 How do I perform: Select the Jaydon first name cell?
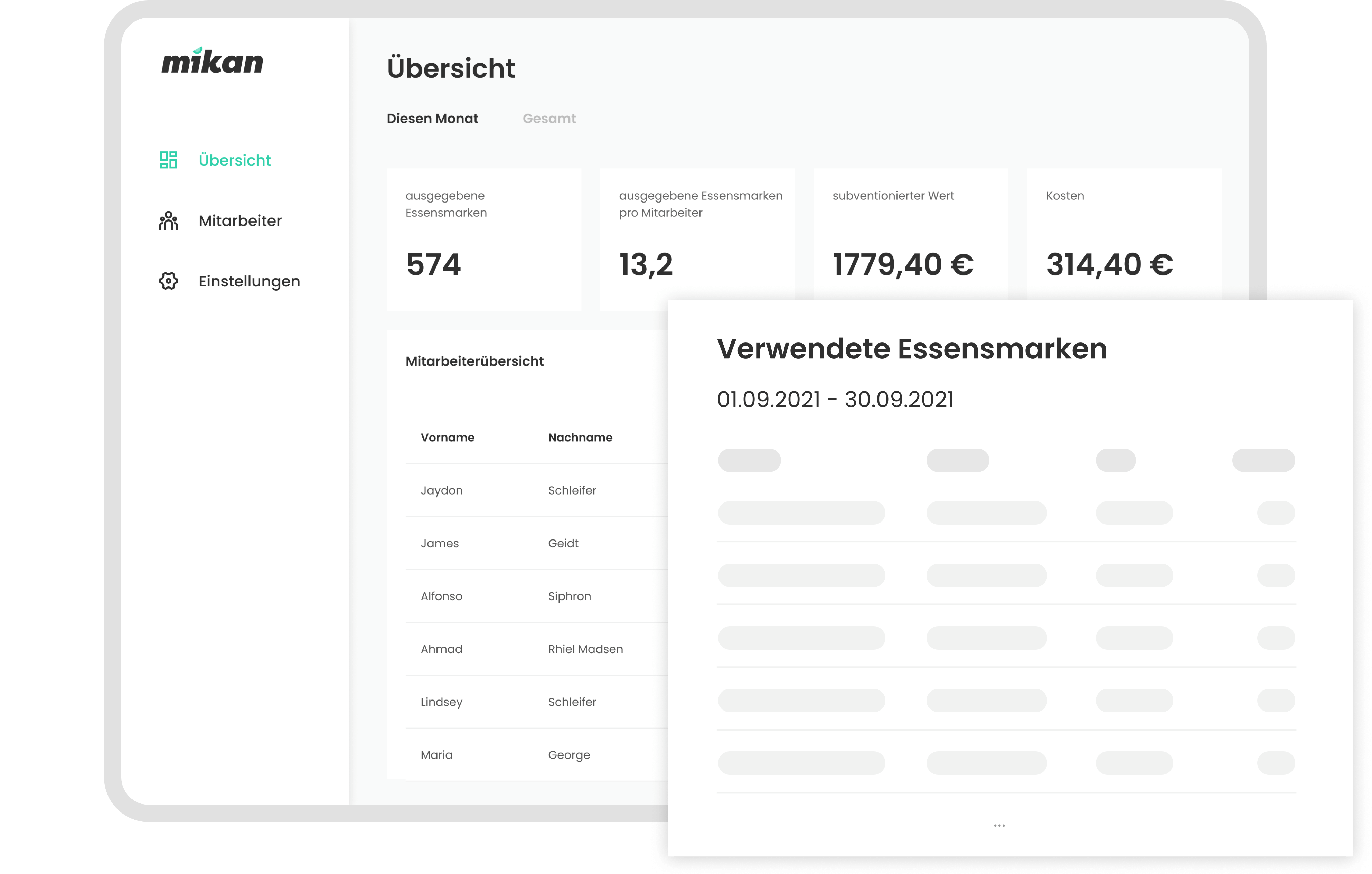coord(442,490)
